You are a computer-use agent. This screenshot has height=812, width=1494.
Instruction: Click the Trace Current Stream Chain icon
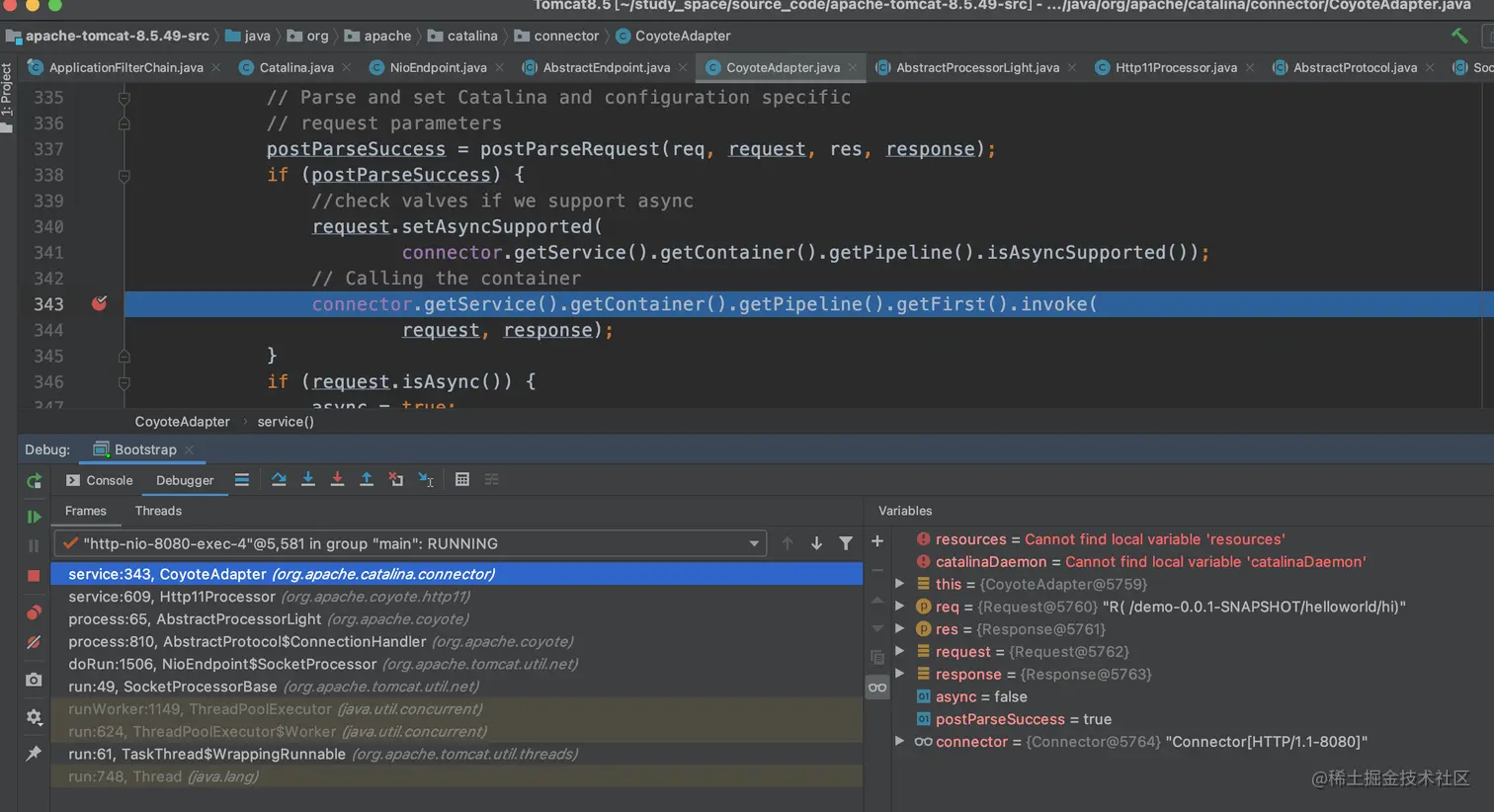492,480
